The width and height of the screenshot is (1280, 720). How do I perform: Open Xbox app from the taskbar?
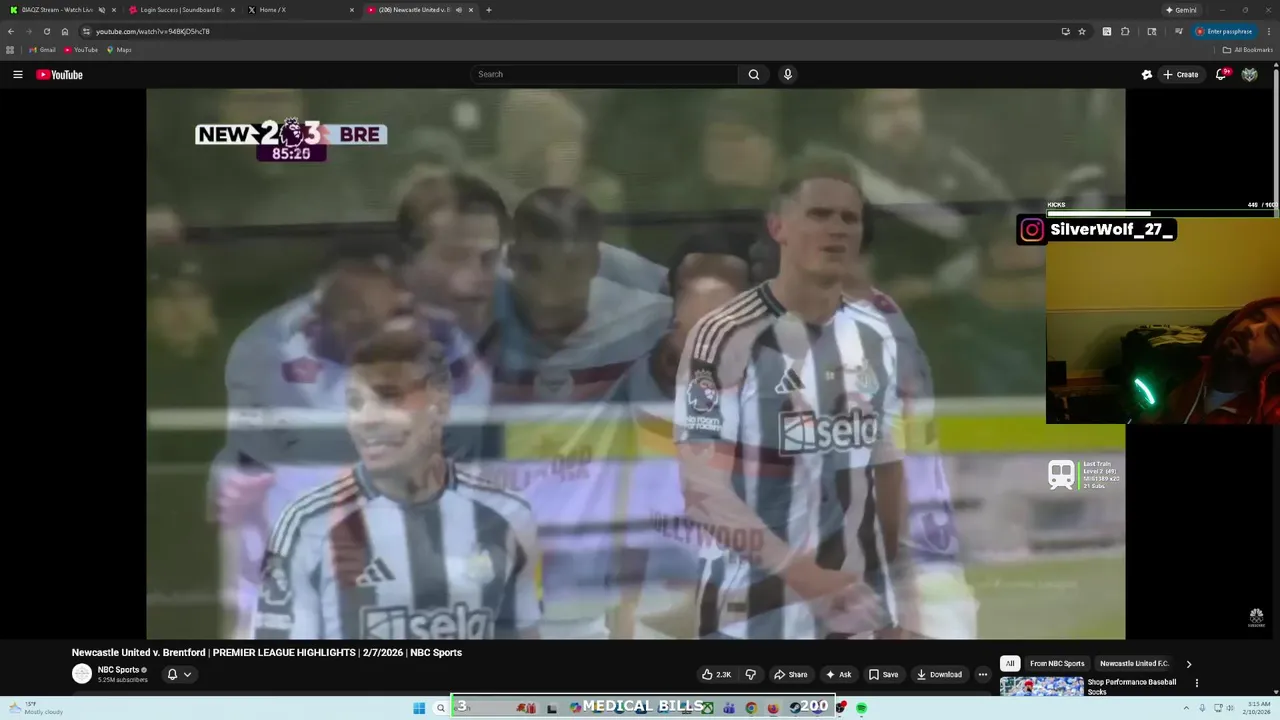coord(707,708)
